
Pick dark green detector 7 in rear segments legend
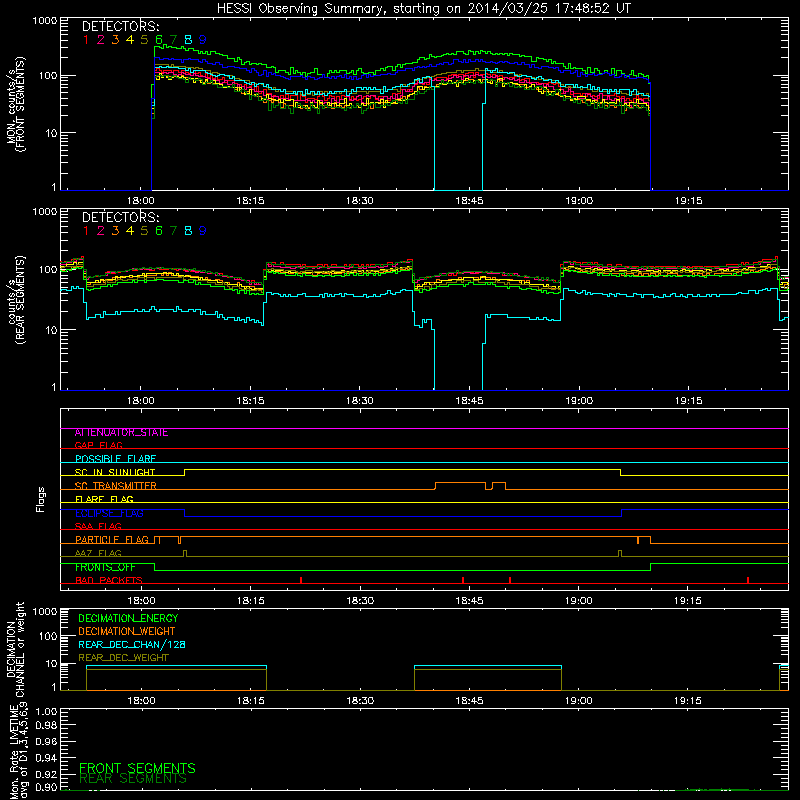[173, 231]
